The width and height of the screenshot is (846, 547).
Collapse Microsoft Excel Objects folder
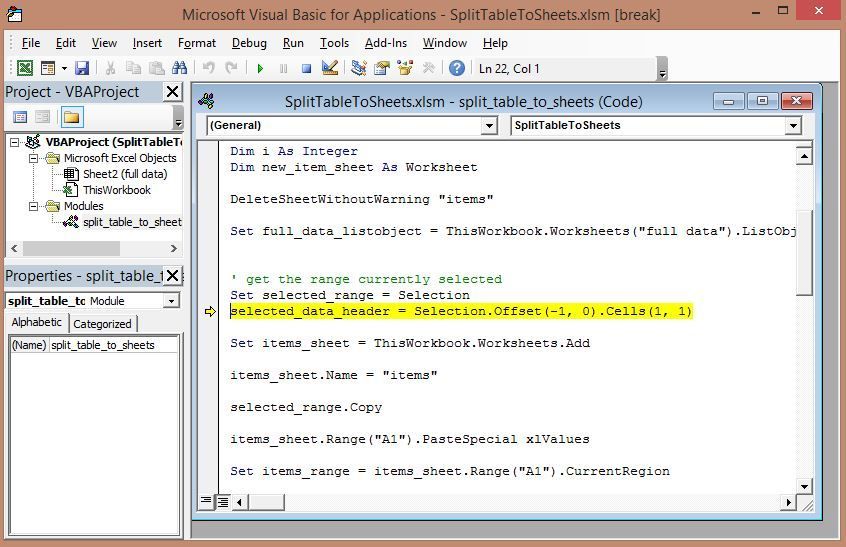click(x=33, y=159)
